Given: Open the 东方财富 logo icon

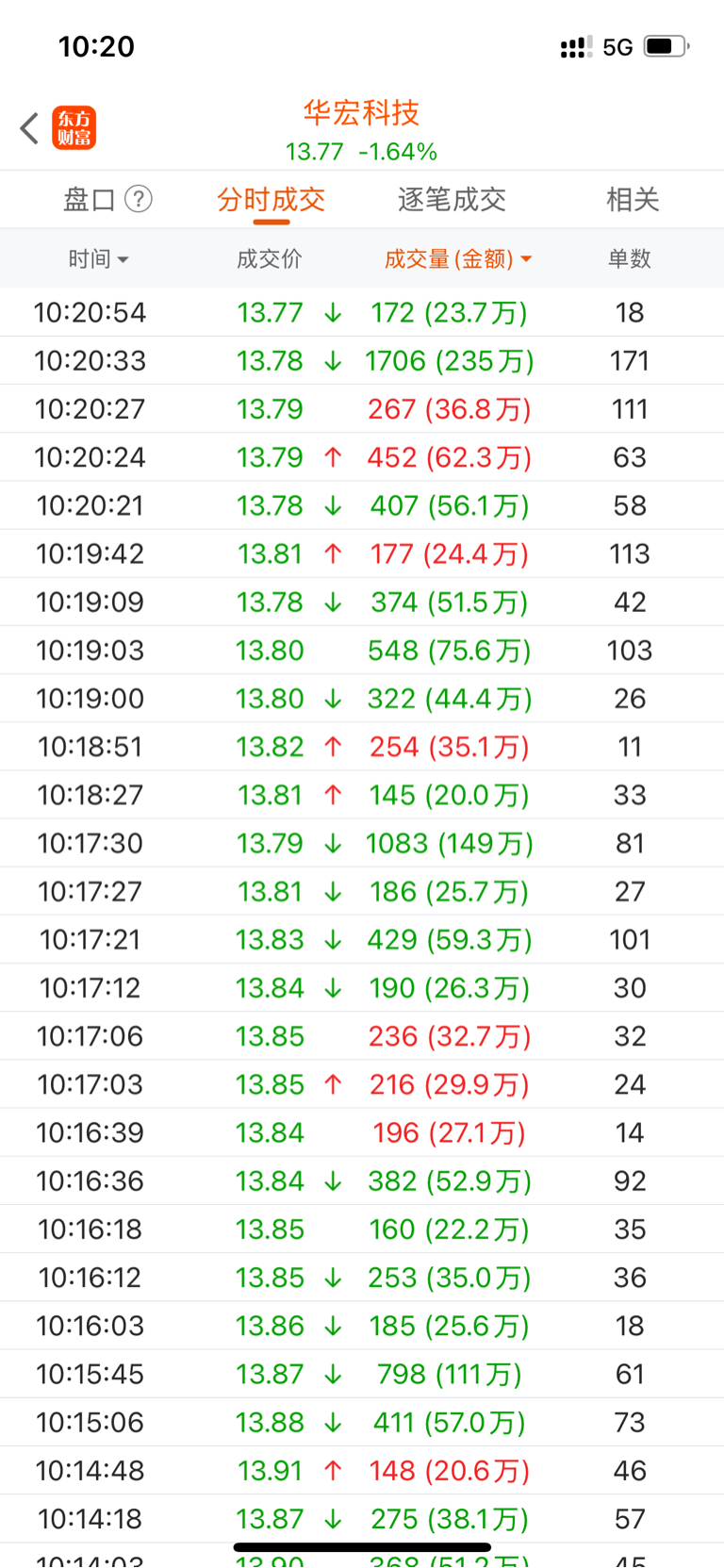Looking at the screenshot, I should click(x=74, y=128).
